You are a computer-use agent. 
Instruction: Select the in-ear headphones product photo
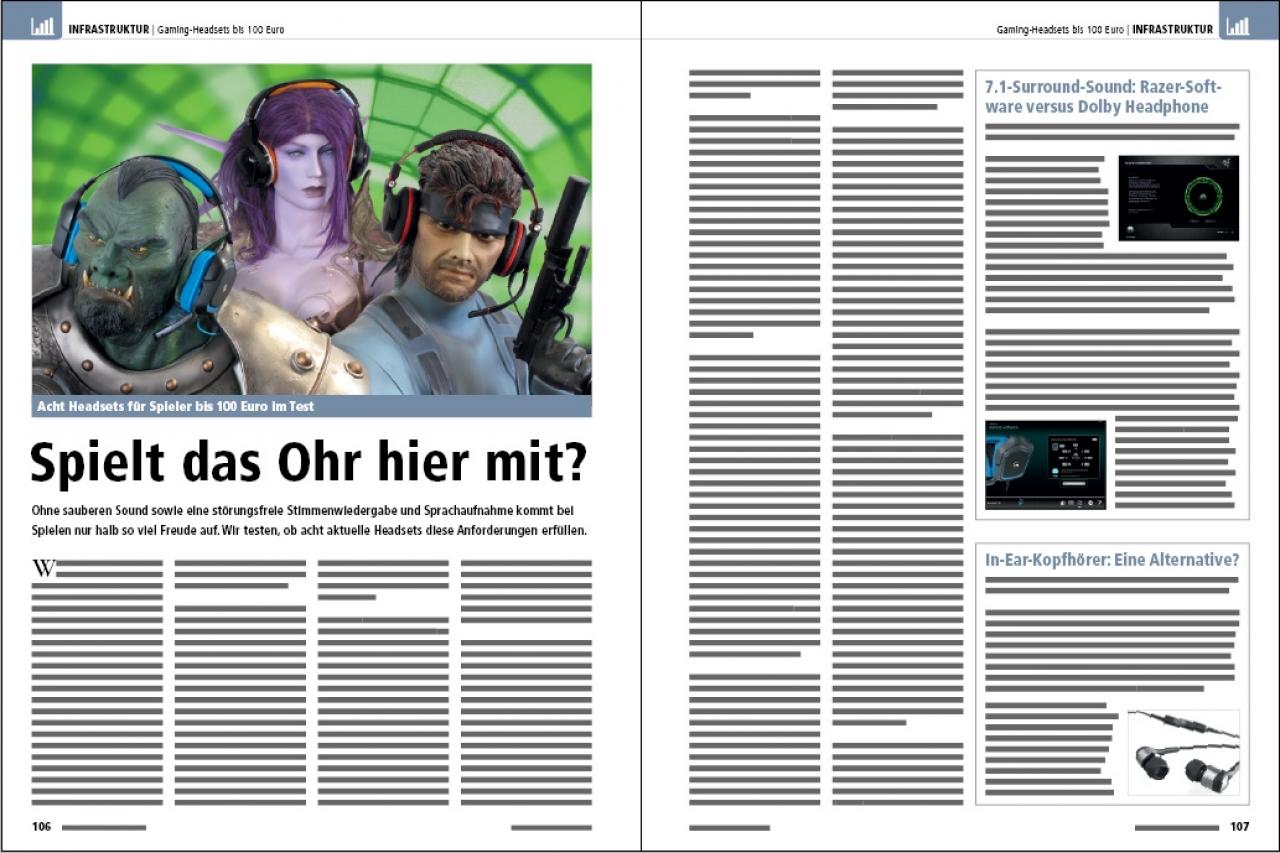(x=1184, y=752)
